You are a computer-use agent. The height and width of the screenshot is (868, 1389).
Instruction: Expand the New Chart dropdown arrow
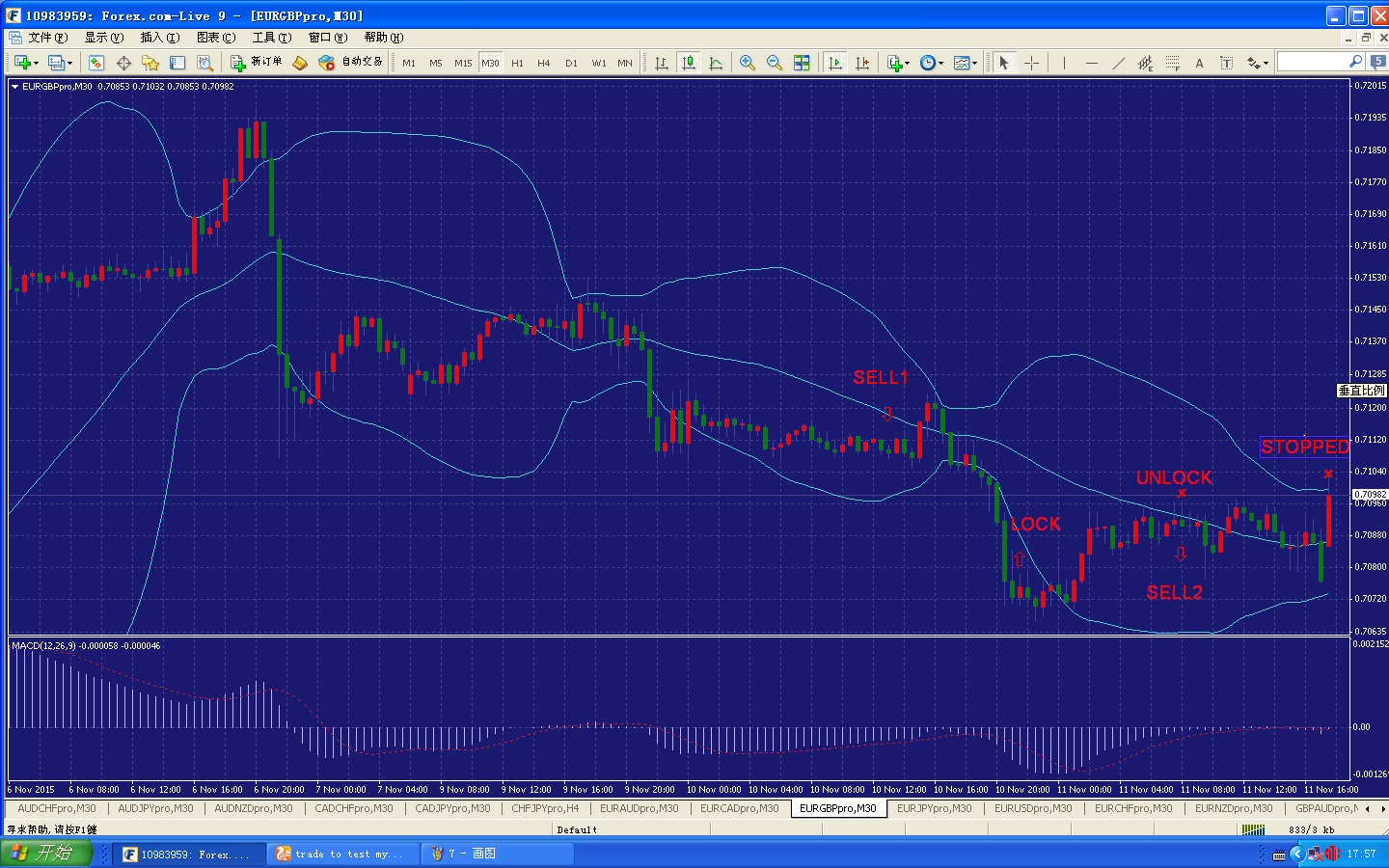point(36,64)
